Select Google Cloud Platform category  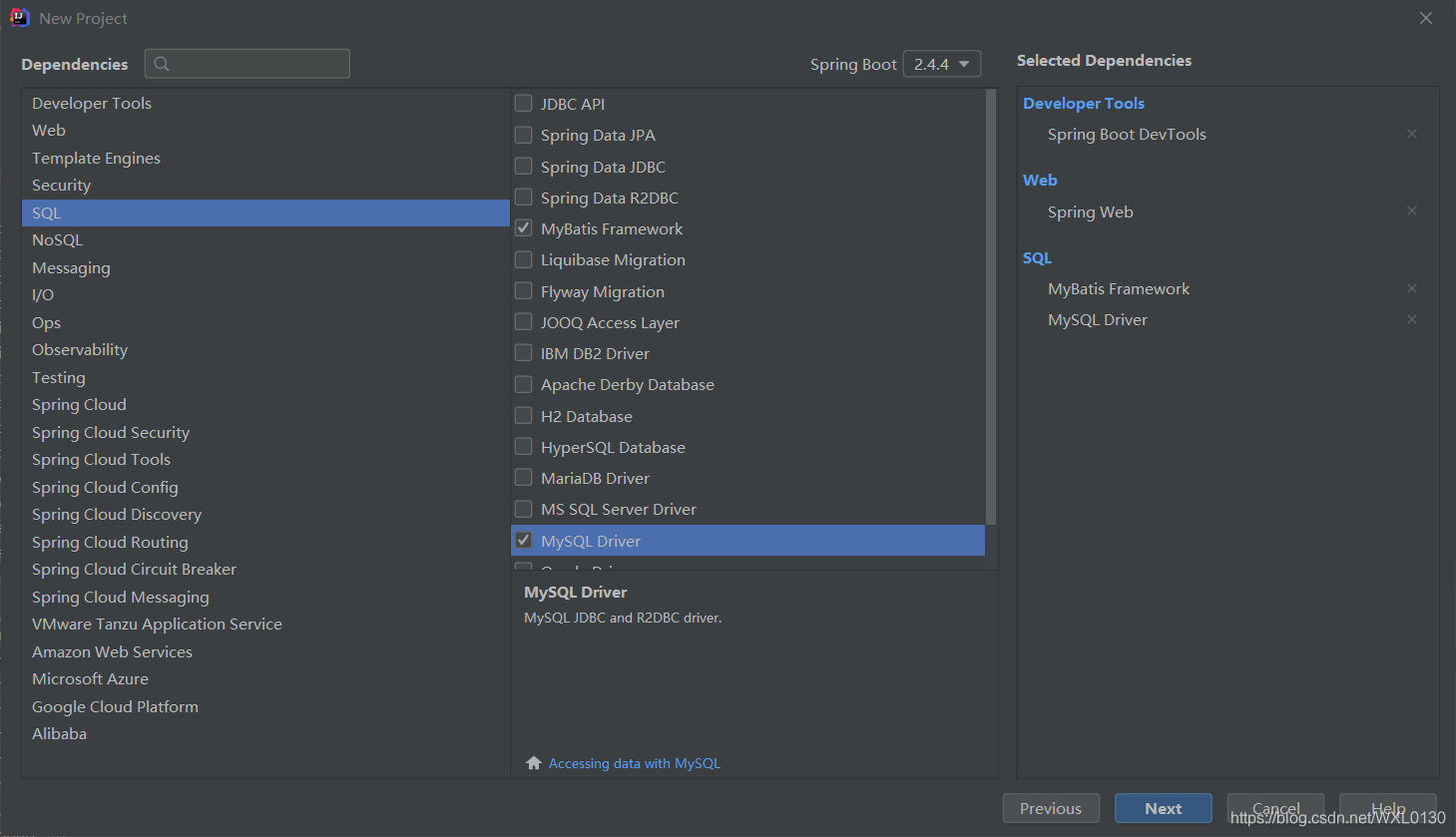click(x=265, y=706)
